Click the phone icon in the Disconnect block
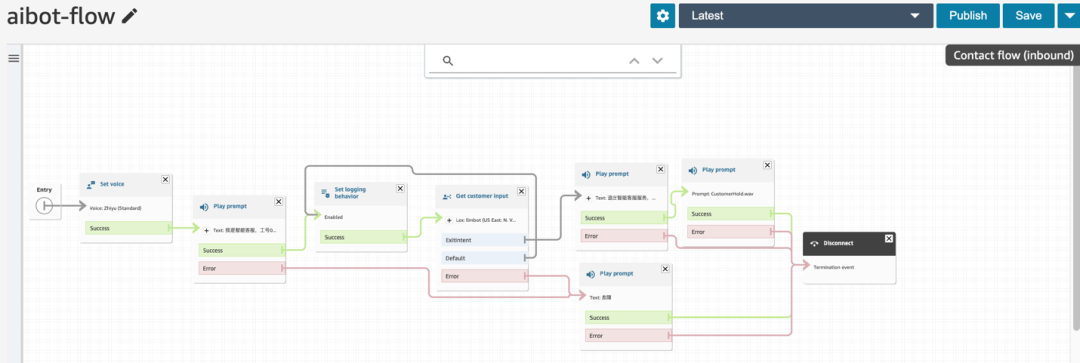 coord(814,244)
